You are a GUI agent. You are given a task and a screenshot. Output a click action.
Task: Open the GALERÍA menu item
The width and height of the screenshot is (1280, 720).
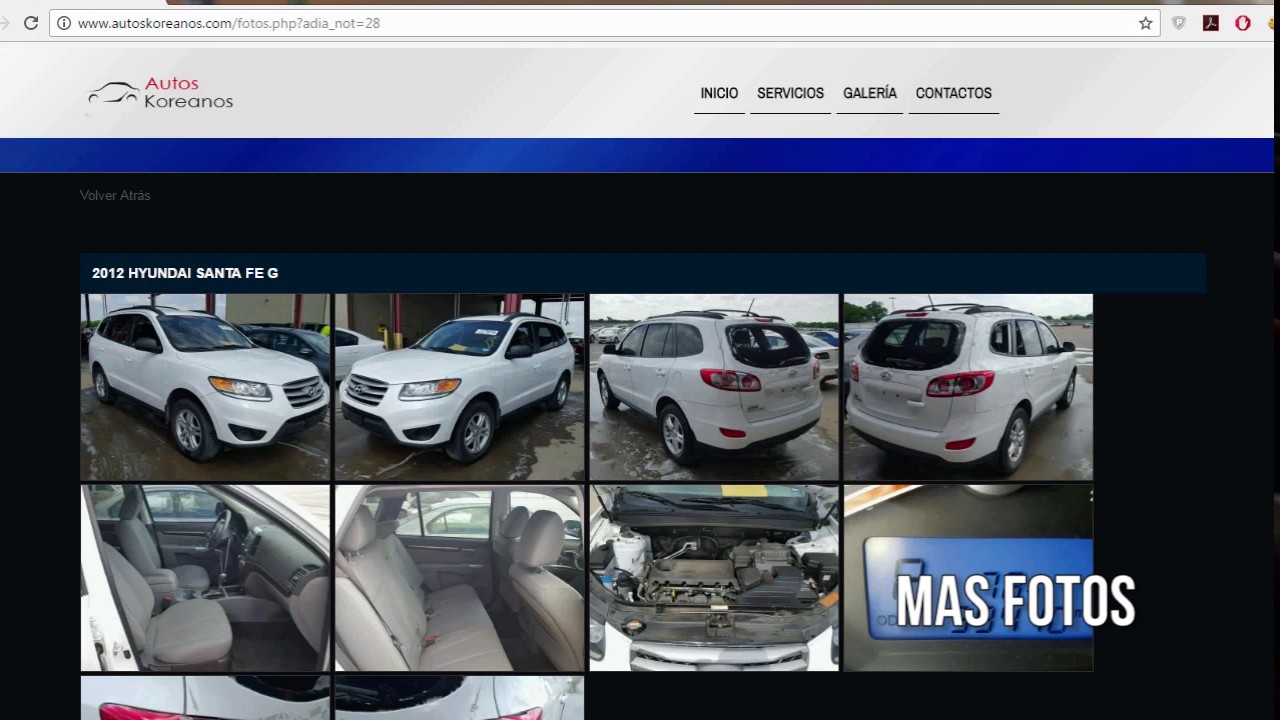(870, 93)
